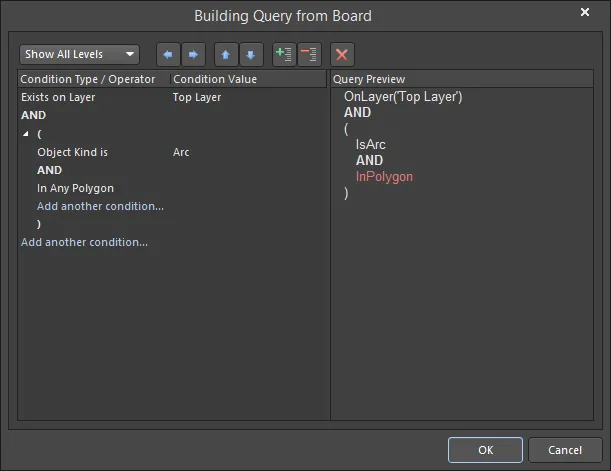Click InPolygon in the query preview
Viewport: 611px width, 471px height.
point(384,176)
